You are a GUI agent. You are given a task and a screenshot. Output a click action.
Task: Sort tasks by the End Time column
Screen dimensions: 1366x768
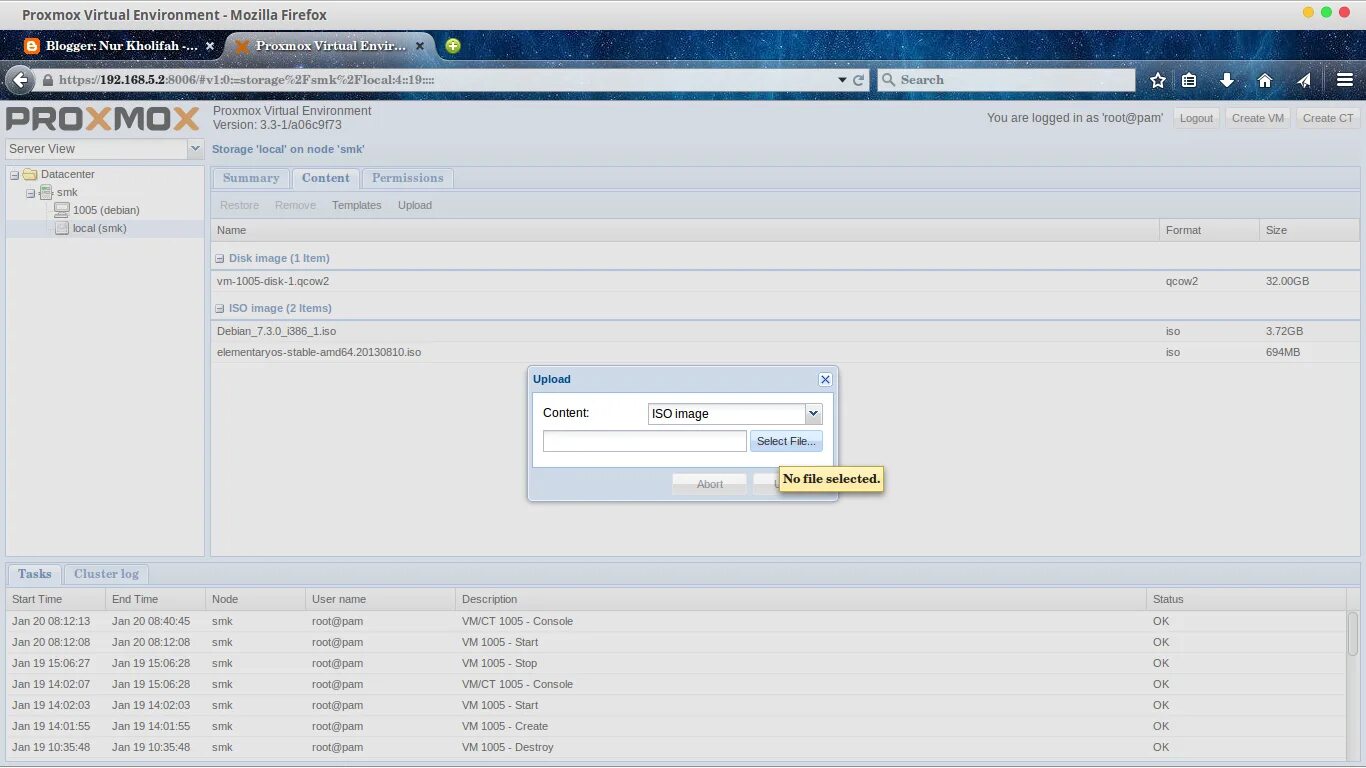click(156, 599)
